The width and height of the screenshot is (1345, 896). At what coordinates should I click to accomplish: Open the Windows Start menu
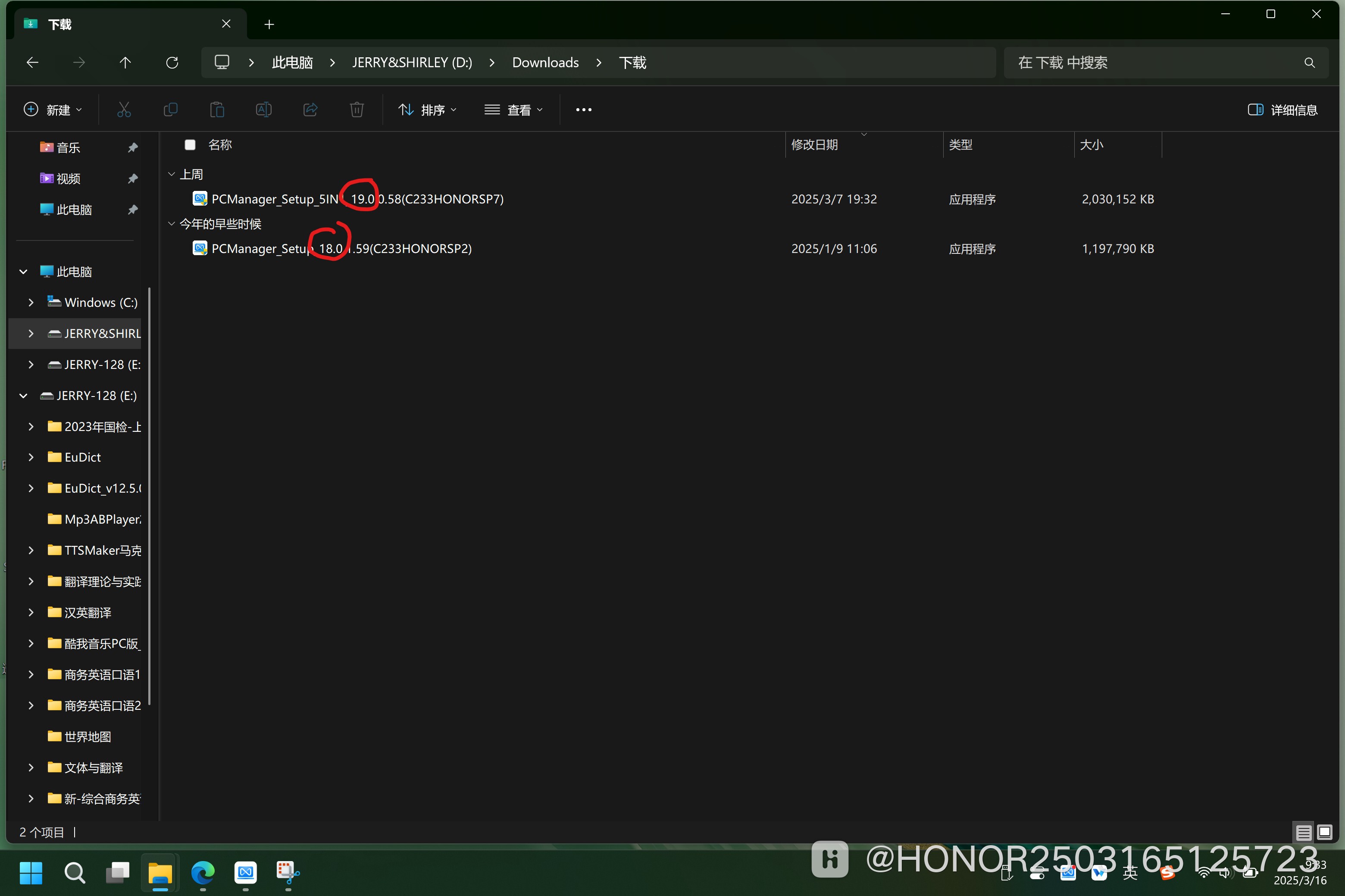31,873
